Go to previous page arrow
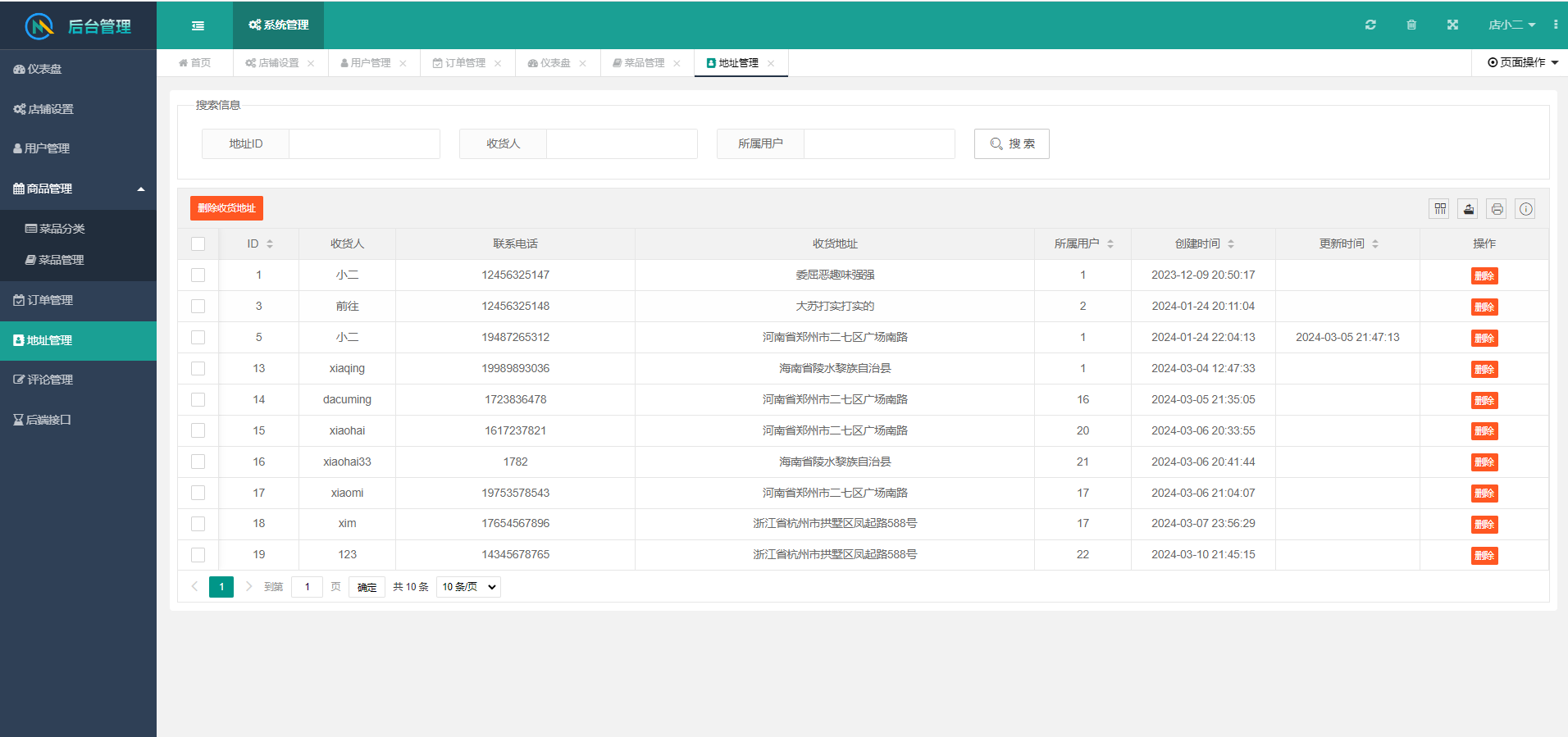This screenshot has width=1568, height=737. 195,586
